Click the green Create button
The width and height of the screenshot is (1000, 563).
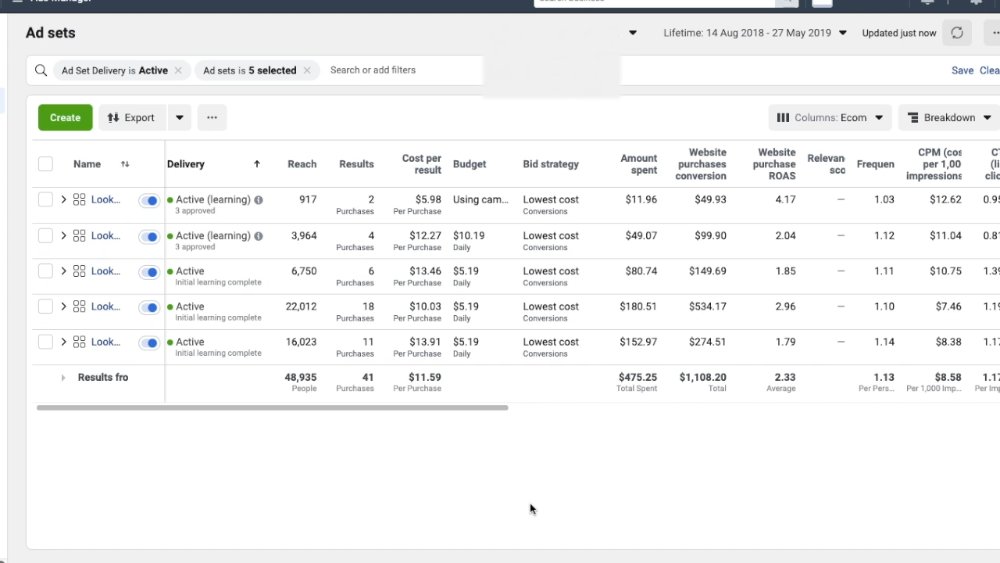point(65,117)
